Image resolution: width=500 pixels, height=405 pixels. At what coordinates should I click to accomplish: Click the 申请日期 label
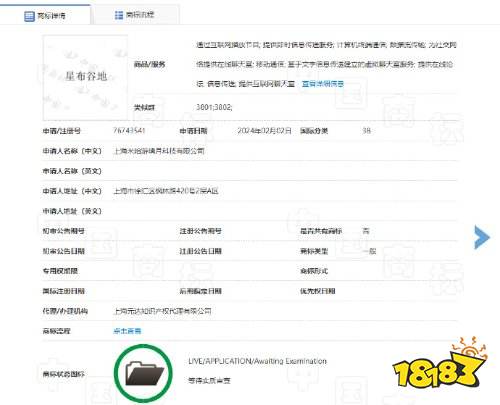click(193, 131)
